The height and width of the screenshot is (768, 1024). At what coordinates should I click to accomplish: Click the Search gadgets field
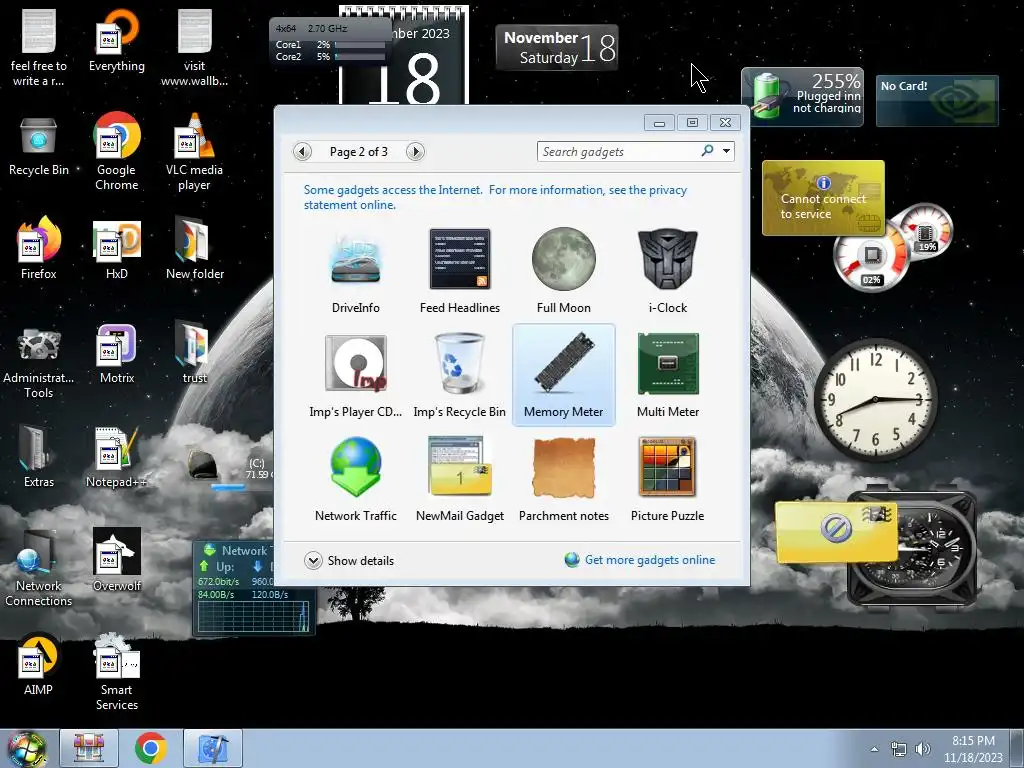click(617, 152)
